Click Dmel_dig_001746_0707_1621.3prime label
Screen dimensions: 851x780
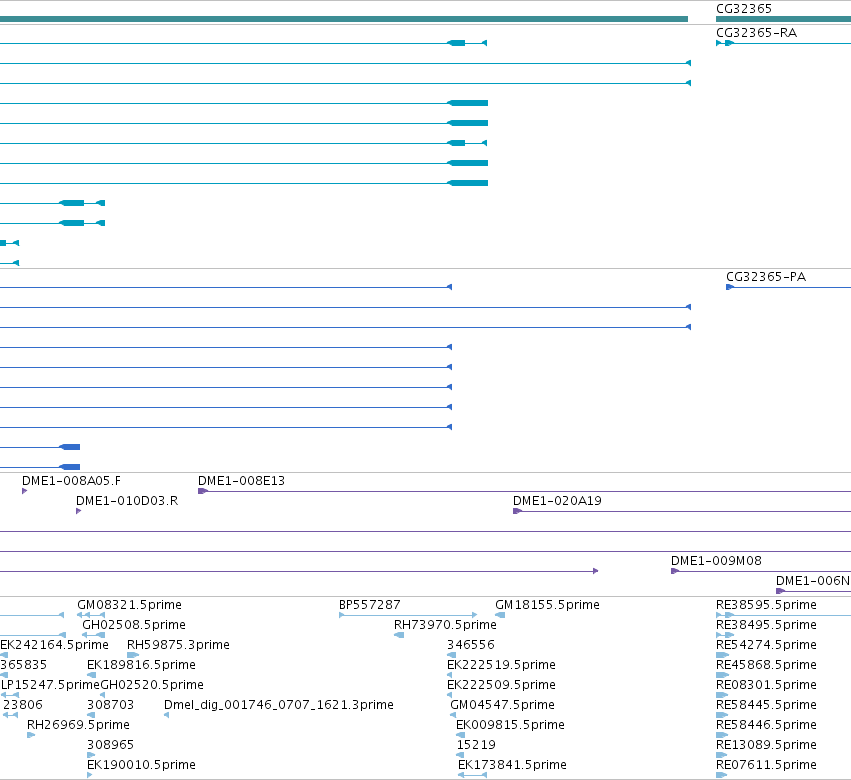point(278,705)
